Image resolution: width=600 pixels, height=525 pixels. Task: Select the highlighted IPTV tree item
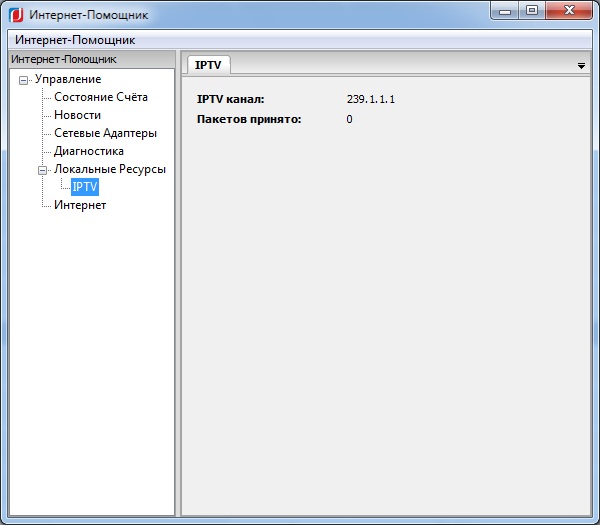coord(85,187)
